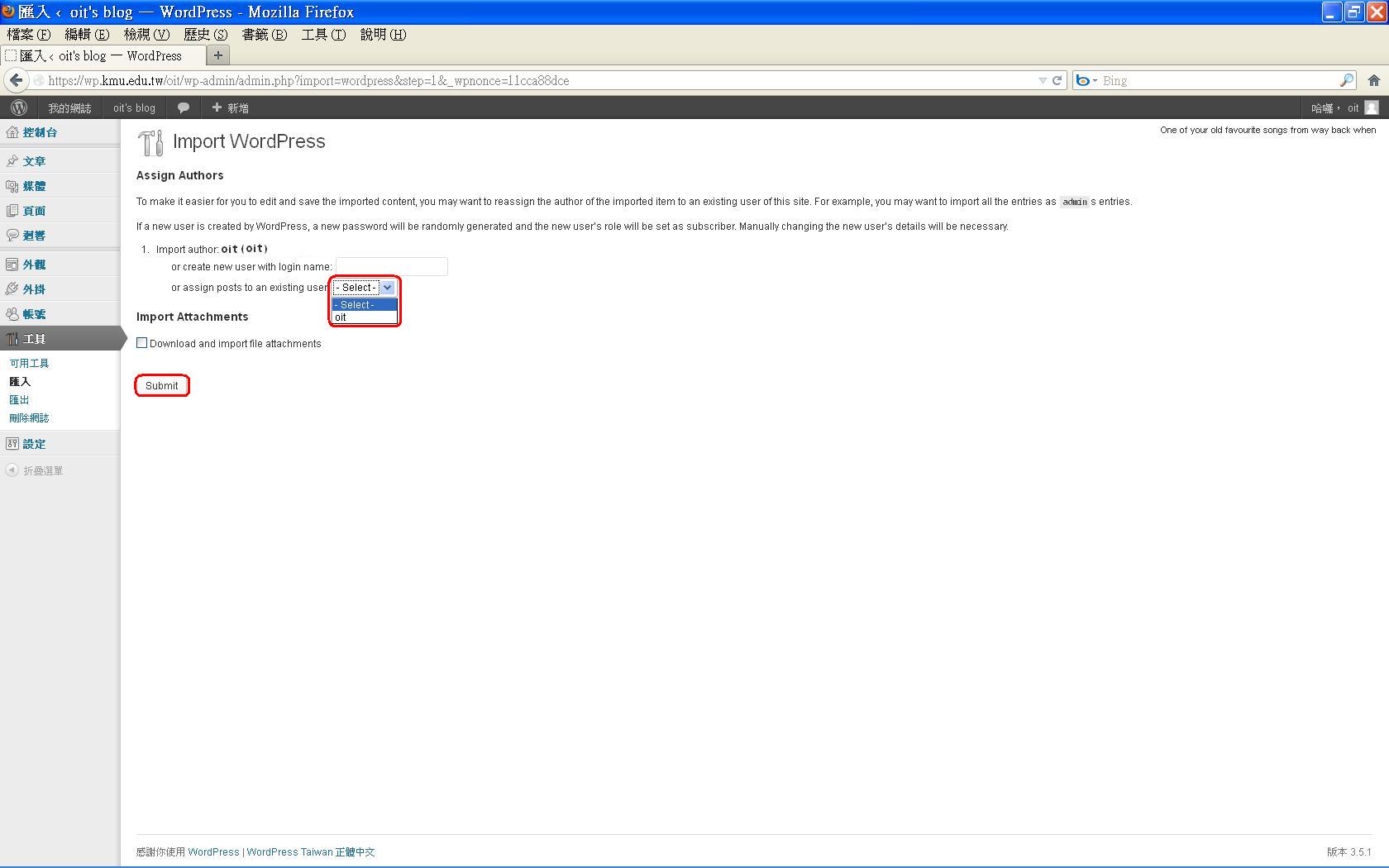Click the Submit button
Image resolution: width=1389 pixels, height=868 pixels.
click(162, 386)
